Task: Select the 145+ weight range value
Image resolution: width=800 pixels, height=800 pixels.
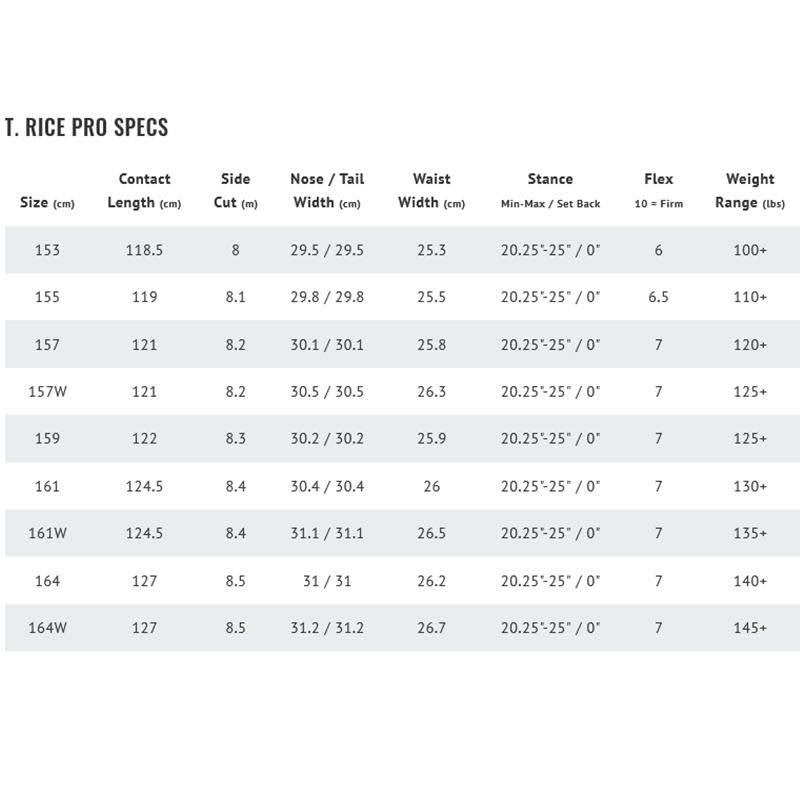Action: pos(750,628)
